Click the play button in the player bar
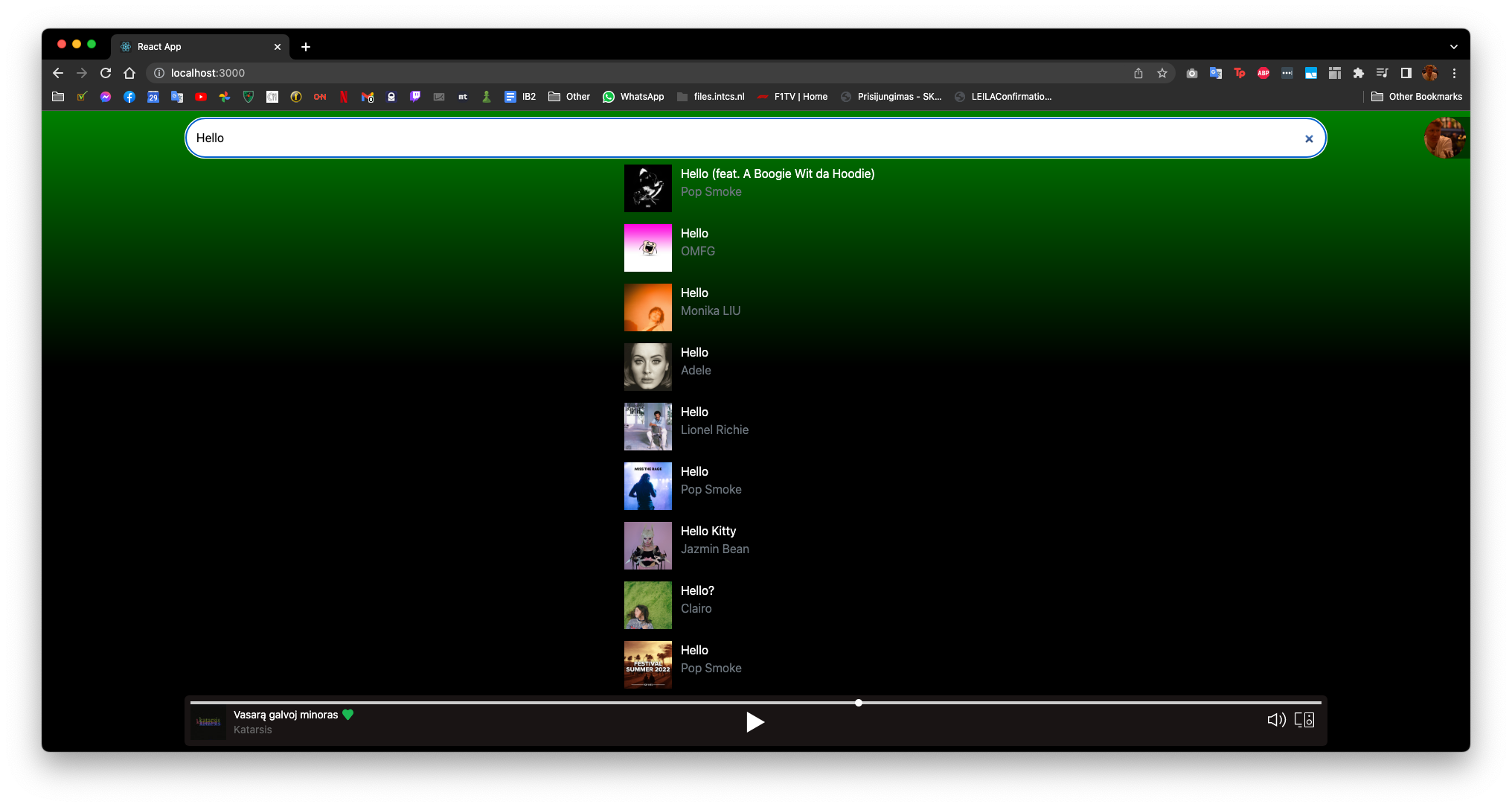Image resolution: width=1512 pixels, height=807 pixels. click(755, 722)
